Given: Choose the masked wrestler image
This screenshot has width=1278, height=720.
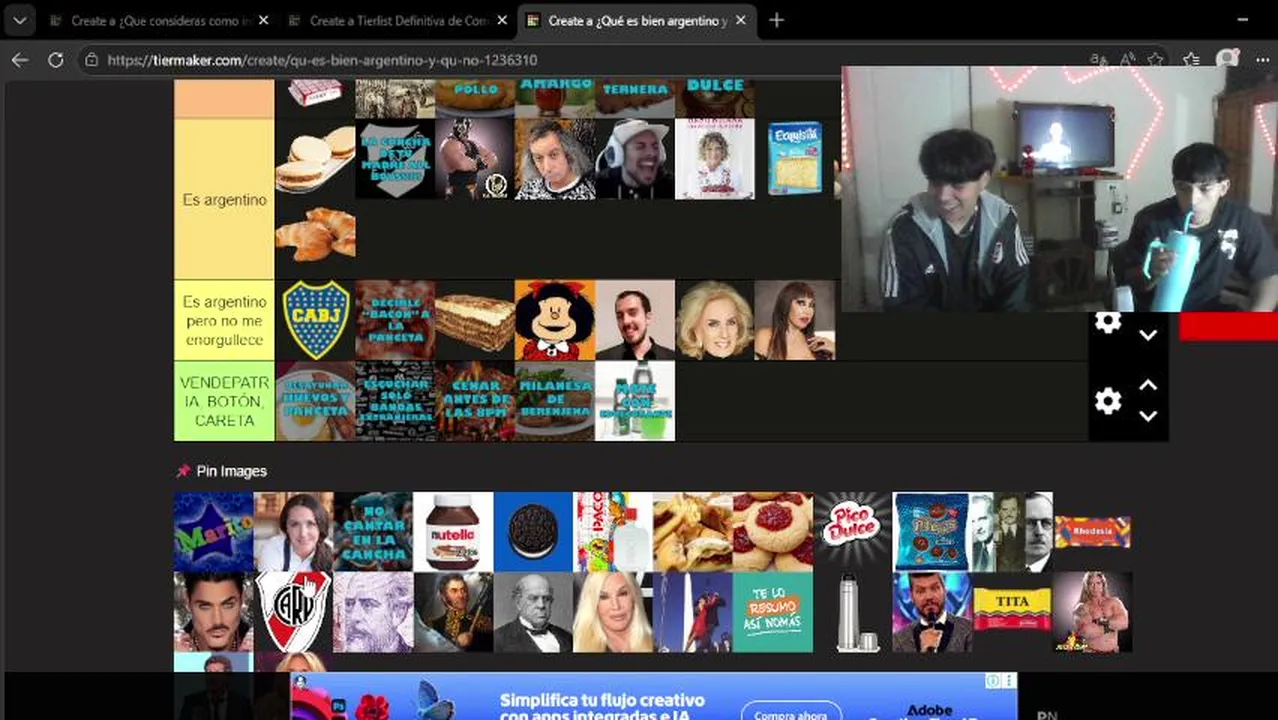Looking at the screenshot, I should tap(475, 159).
